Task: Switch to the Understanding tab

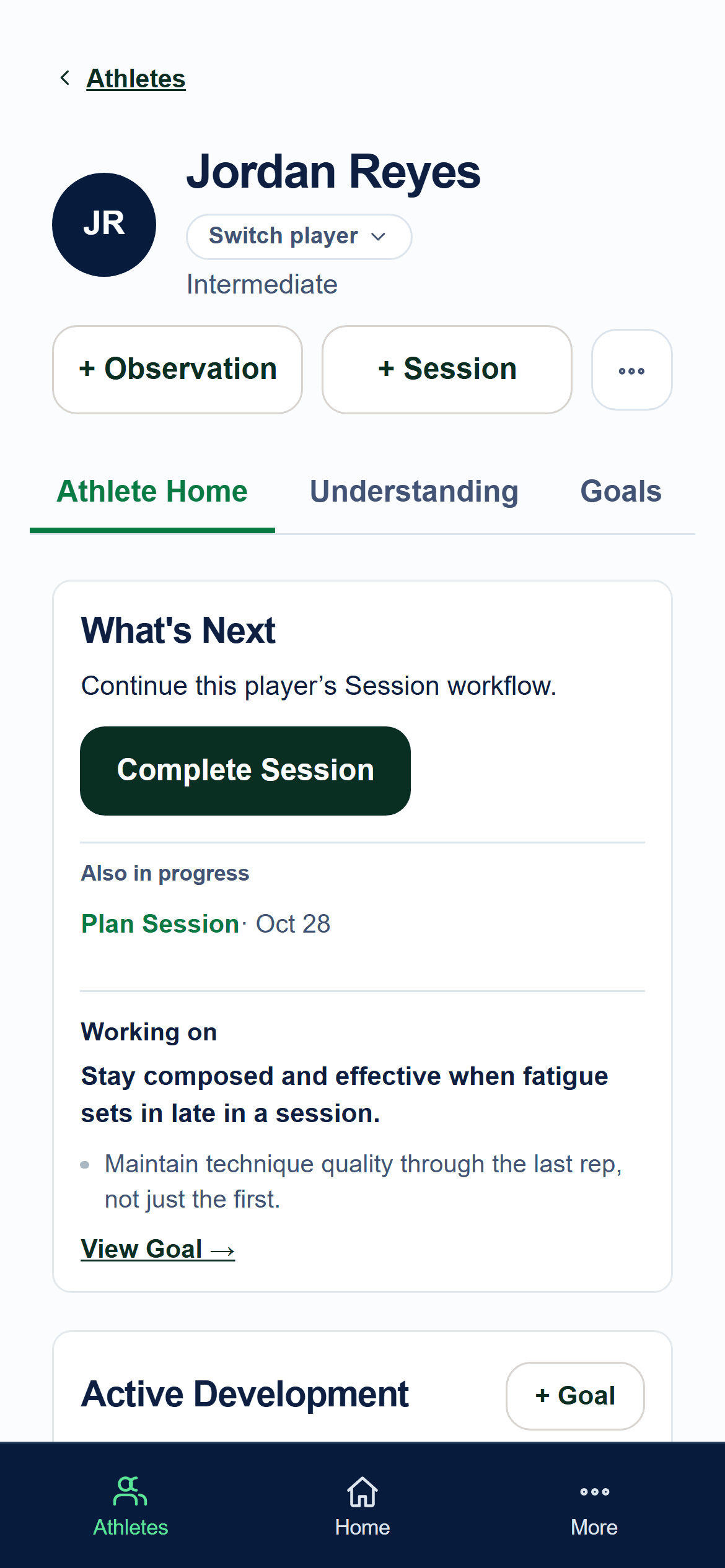Action: pos(414,491)
